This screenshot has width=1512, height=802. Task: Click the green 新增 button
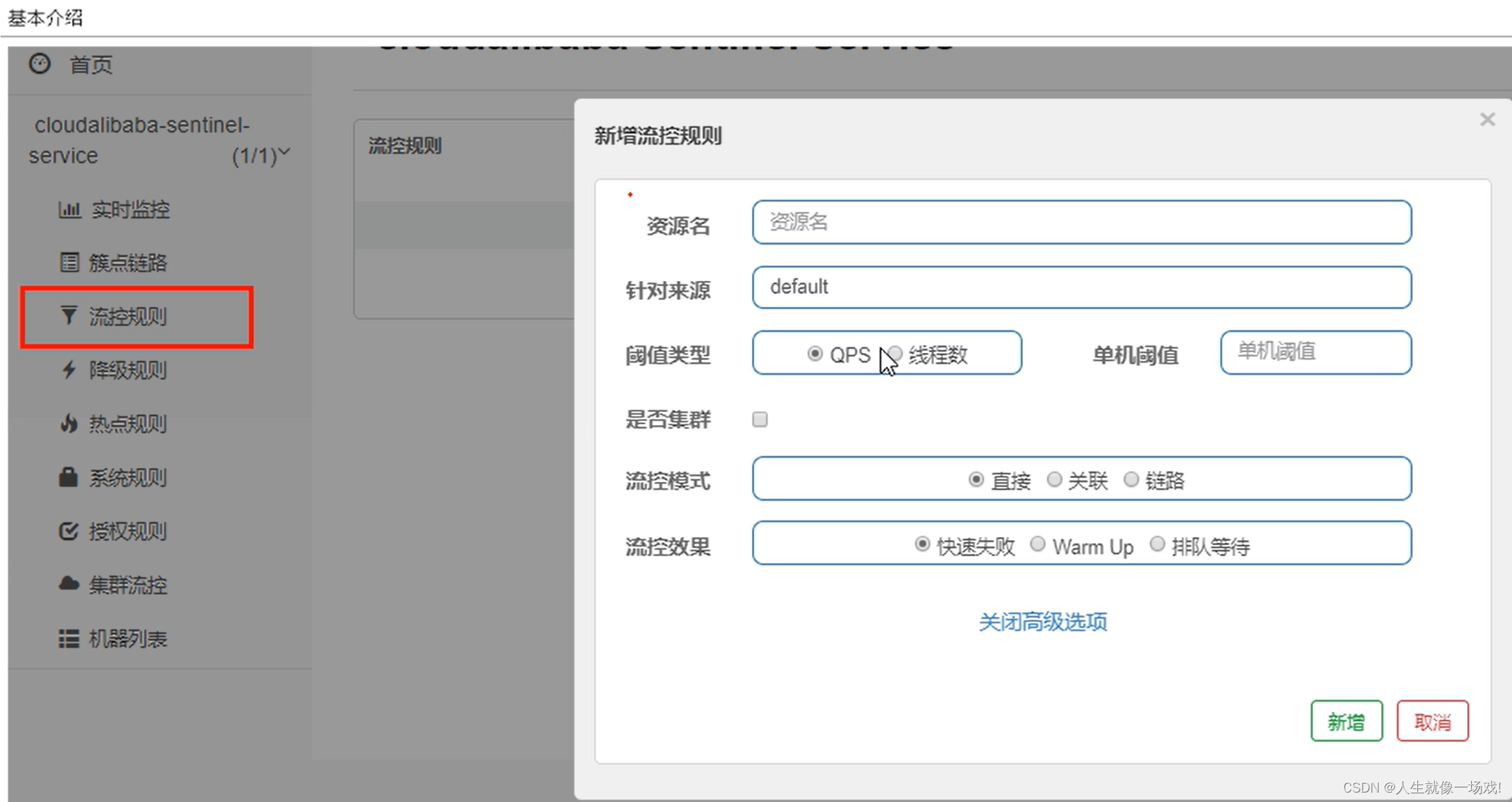pyautogui.click(x=1346, y=721)
